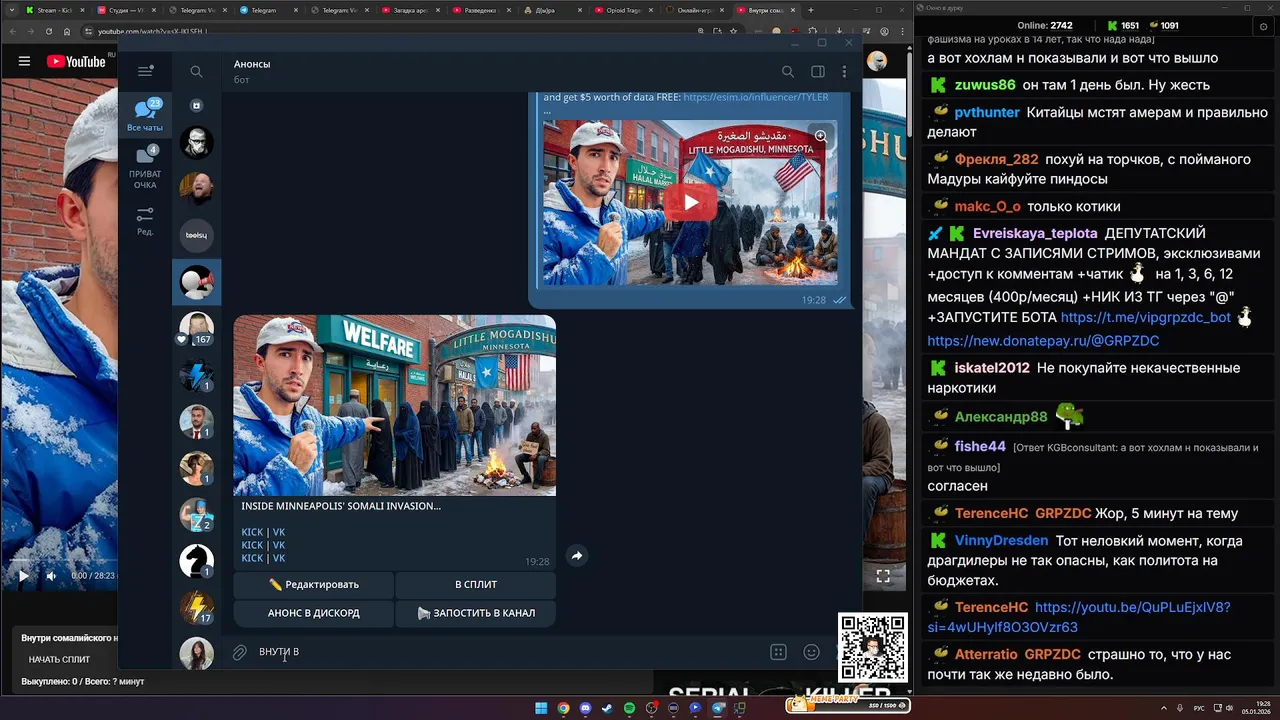
Task: Click the 'Редактировать' bot button
Action: tap(313, 584)
